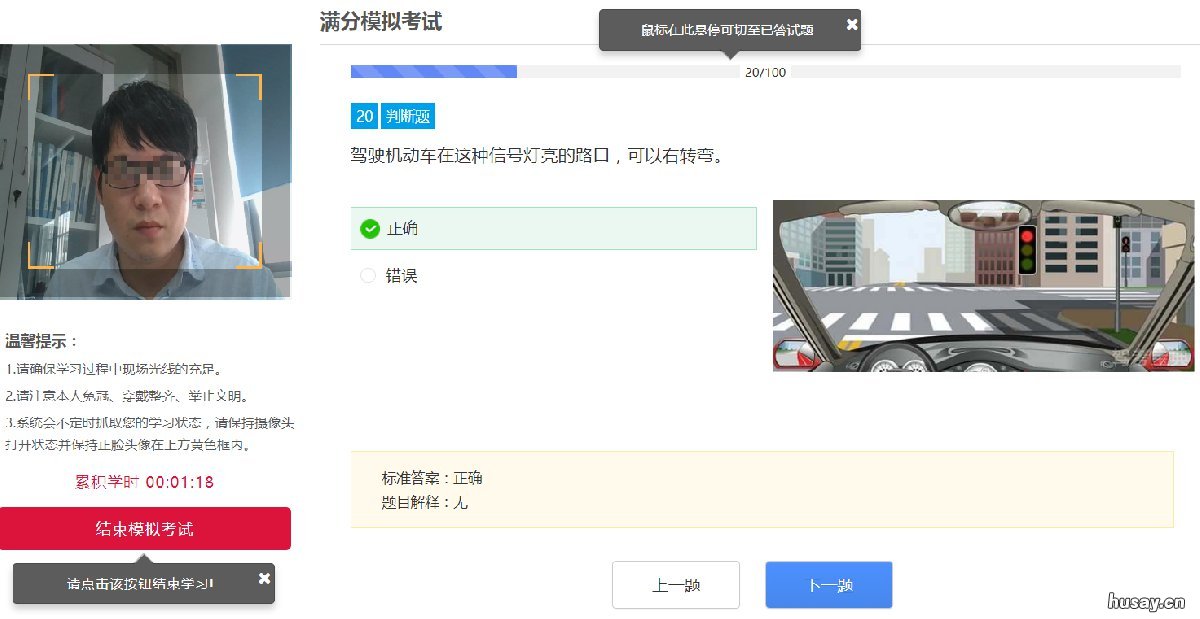Click the 下一题 button

[828, 584]
